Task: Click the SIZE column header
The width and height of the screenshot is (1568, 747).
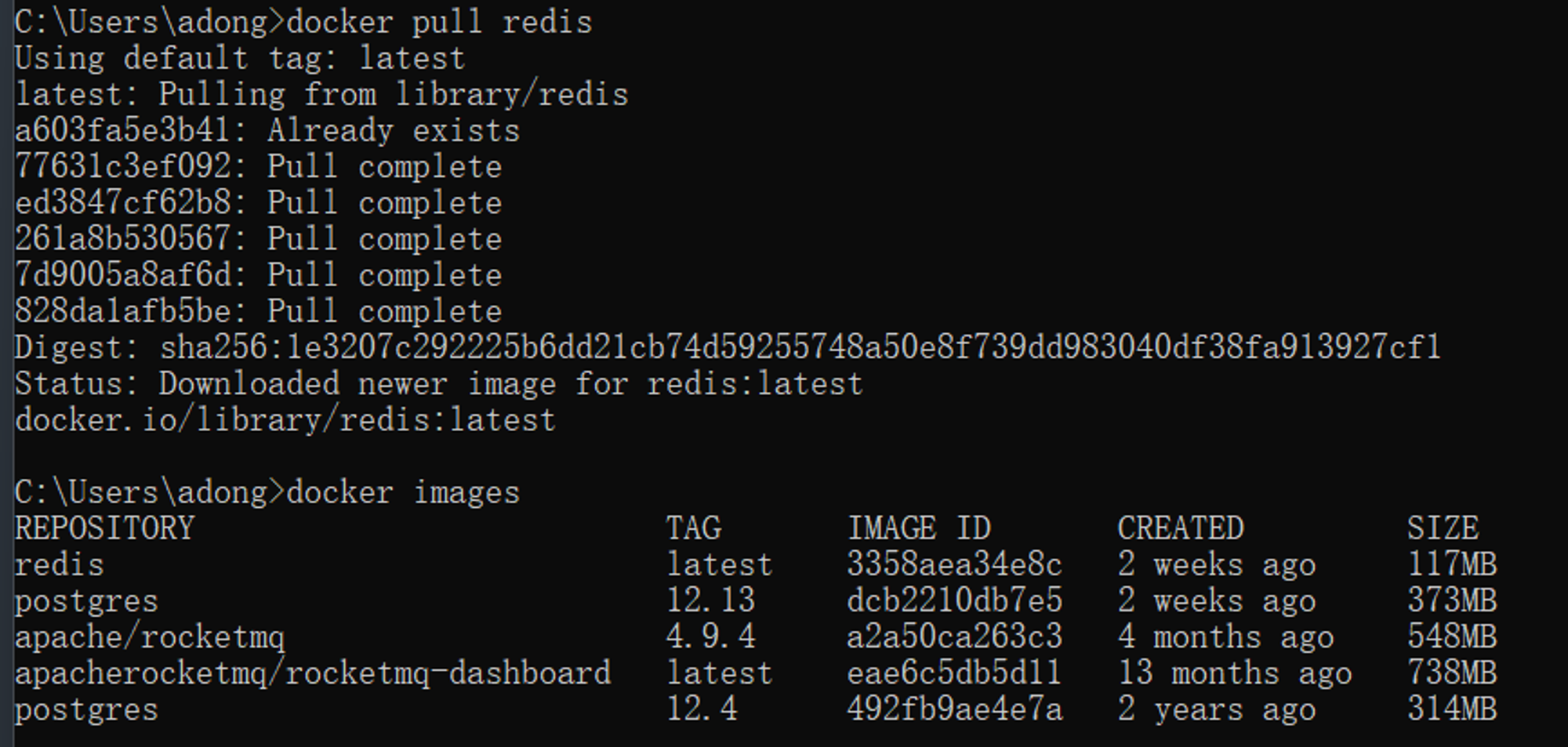Action: coord(1443,528)
